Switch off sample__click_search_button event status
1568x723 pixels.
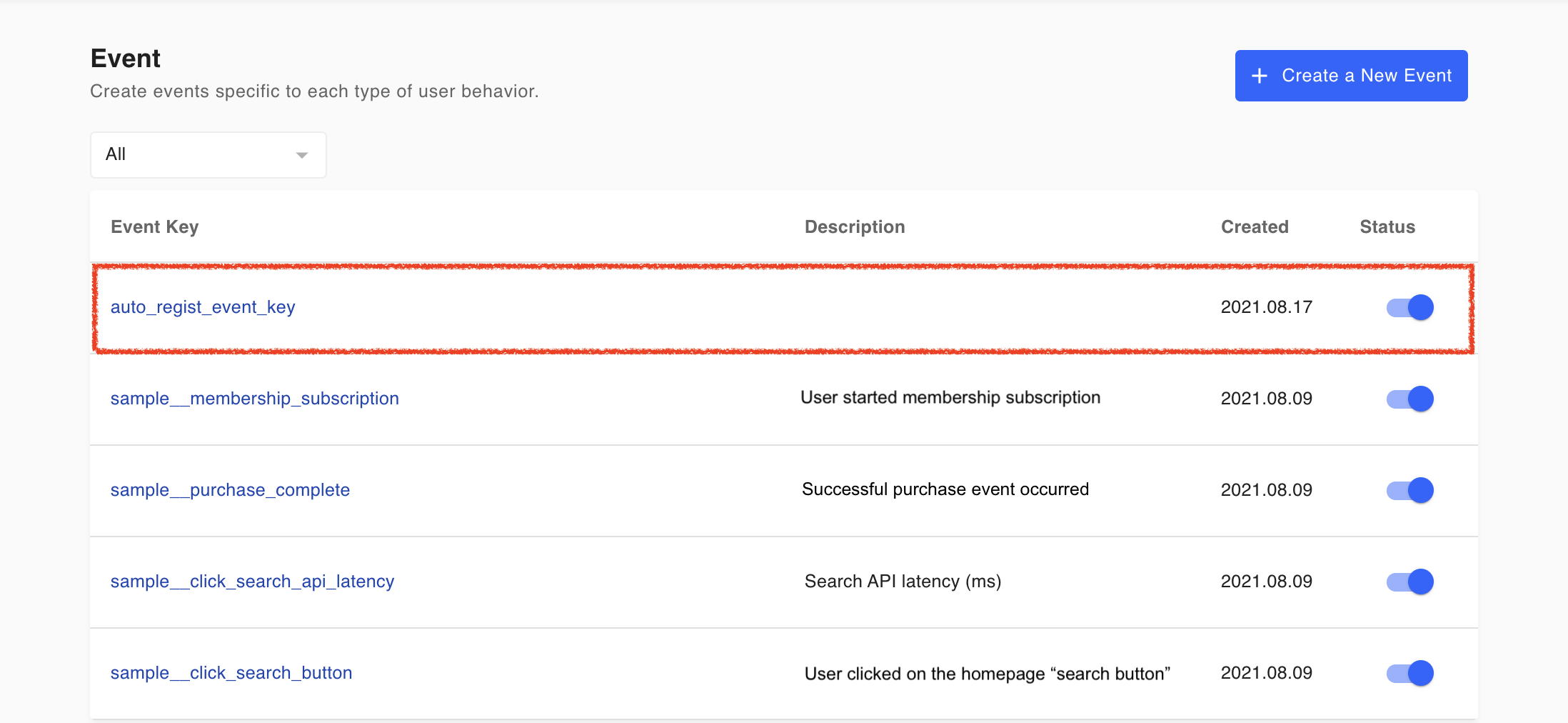(x=1410, y=673)
